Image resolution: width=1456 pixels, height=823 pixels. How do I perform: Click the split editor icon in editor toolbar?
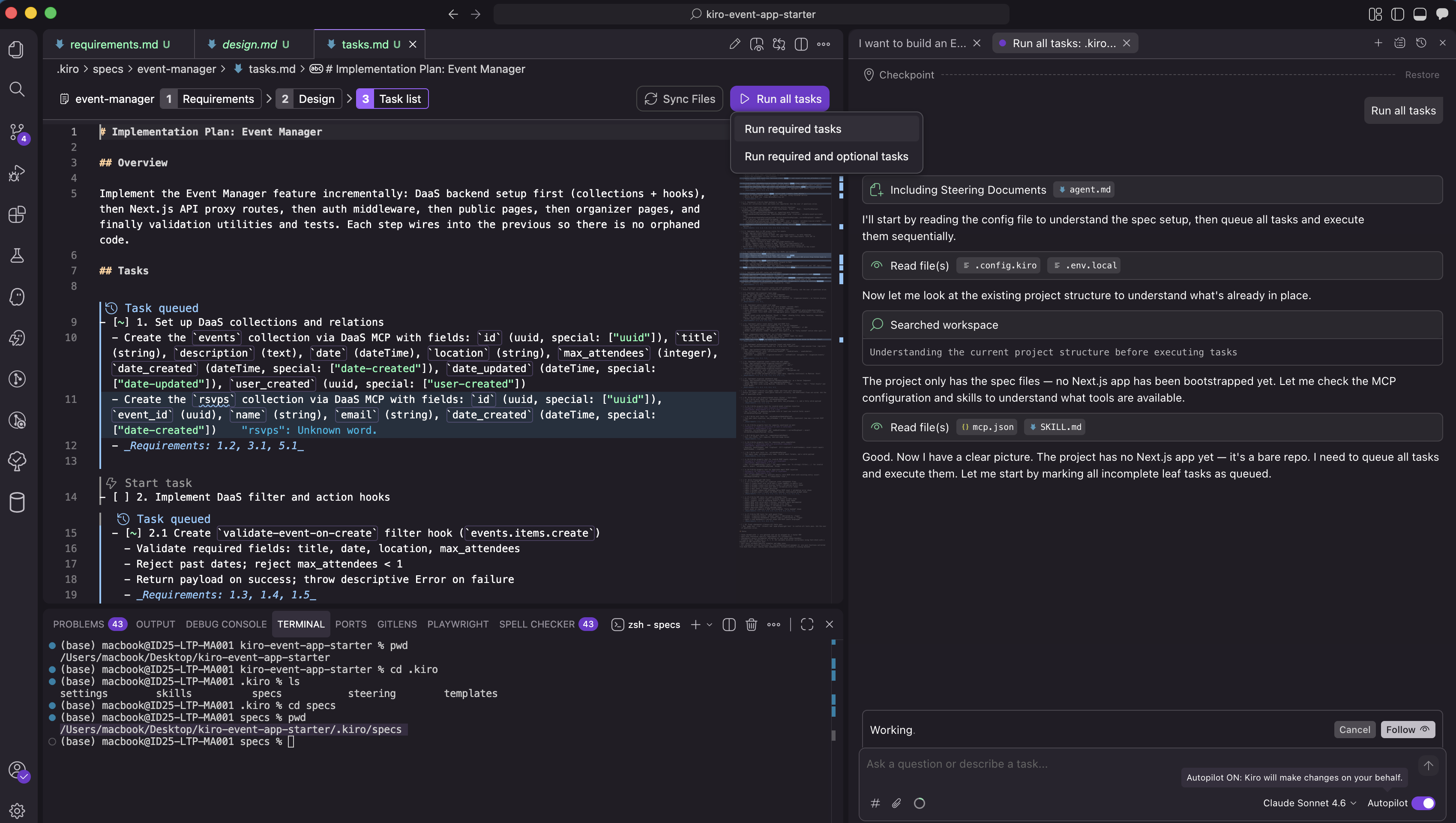(801, 44)
